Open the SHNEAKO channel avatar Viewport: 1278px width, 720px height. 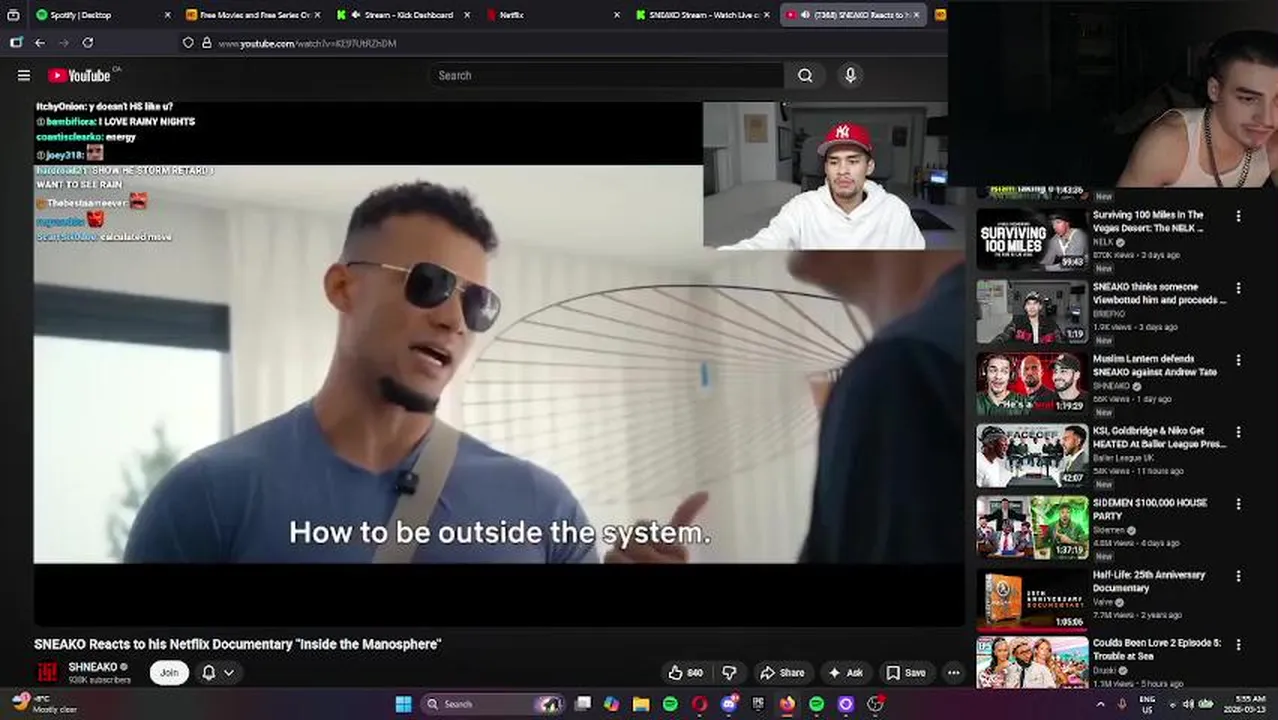point(47,673)
